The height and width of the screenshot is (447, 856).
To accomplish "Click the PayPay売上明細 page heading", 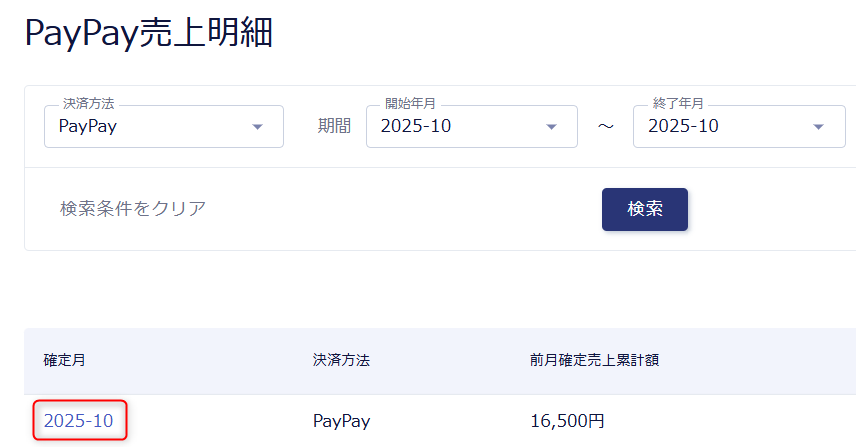I will [148, 32].
